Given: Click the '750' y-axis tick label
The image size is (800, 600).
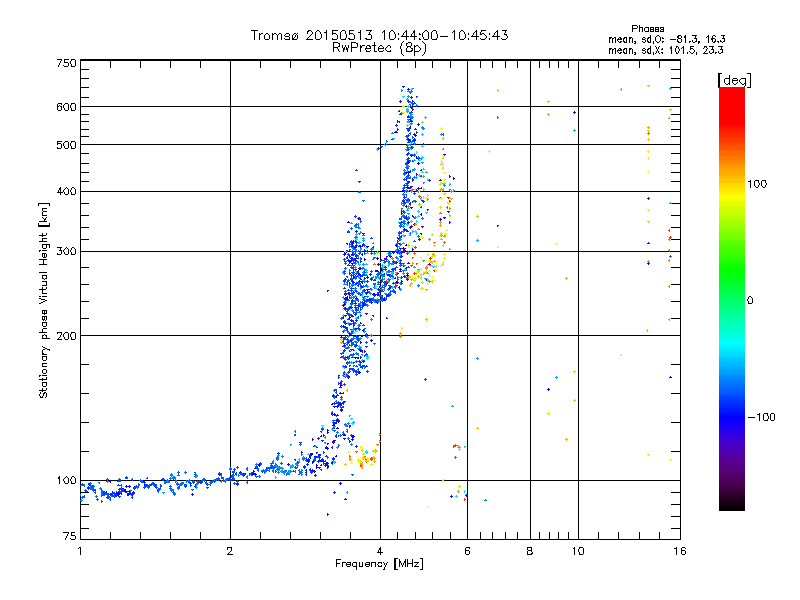Looking at the screenshot, I should [x=66, y=63].
